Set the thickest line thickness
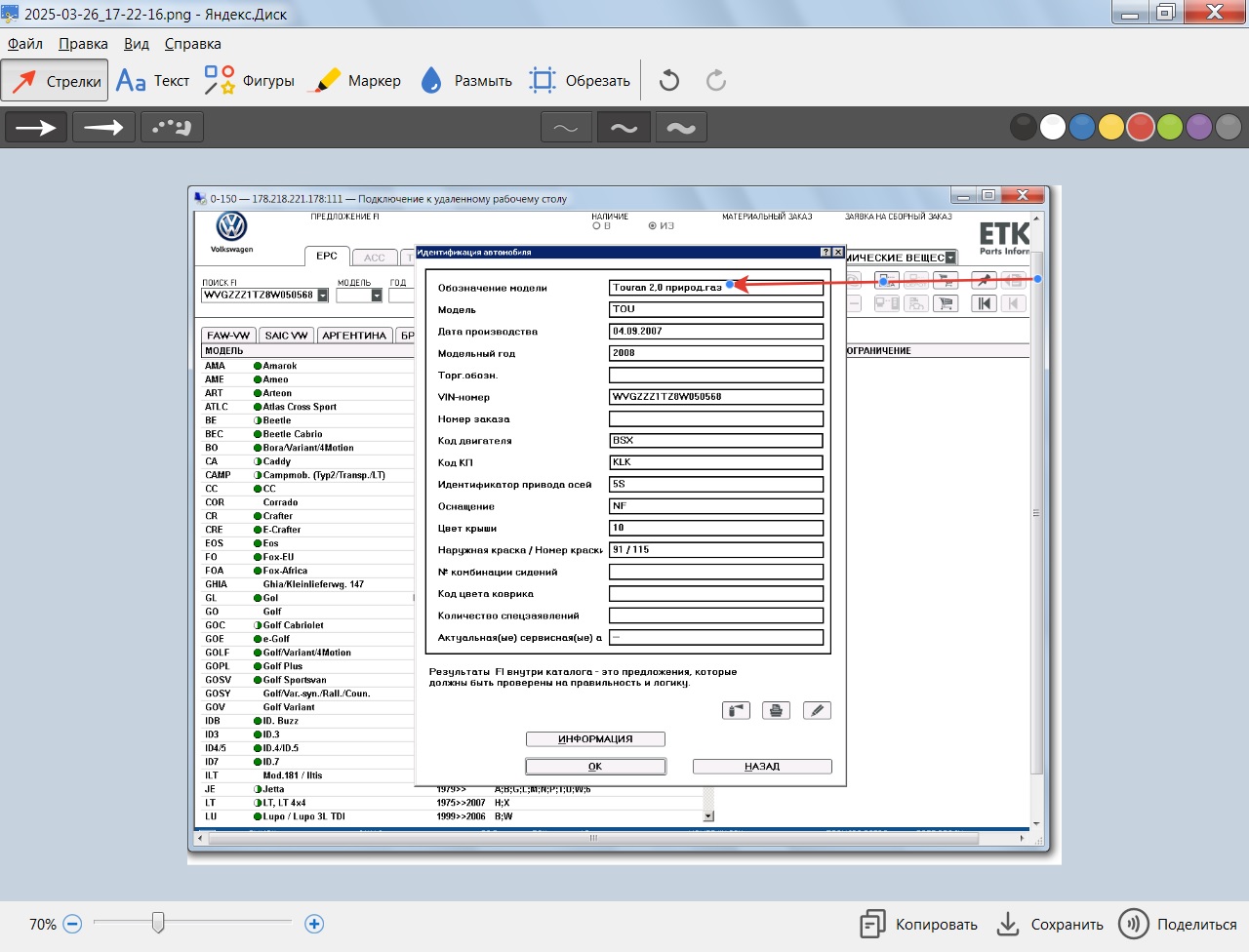Viewport: 1249px width, 952px height. click(x=681, y=128)
